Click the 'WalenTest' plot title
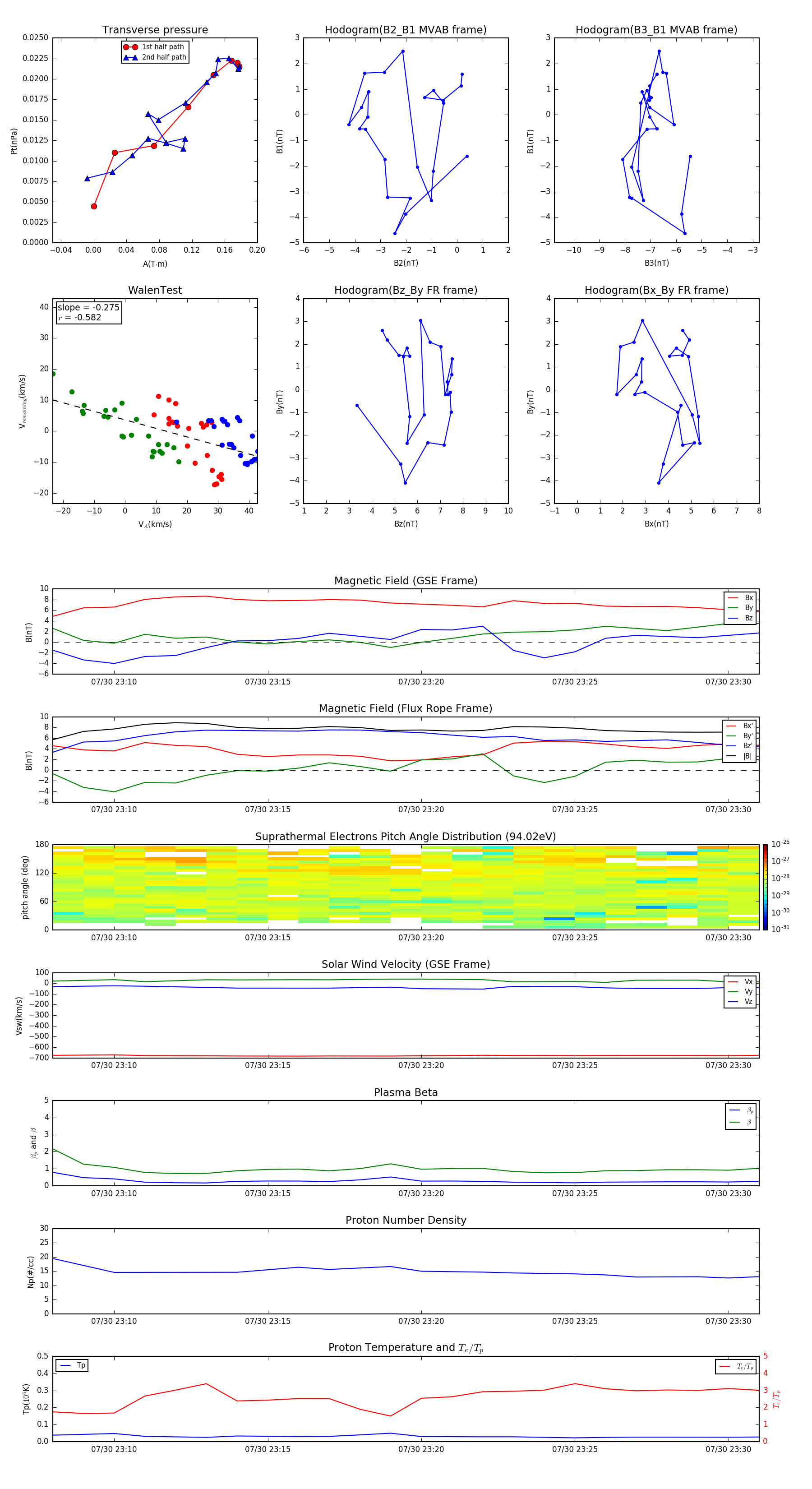This screenshot has height=1489, width=812. [155, 290]
